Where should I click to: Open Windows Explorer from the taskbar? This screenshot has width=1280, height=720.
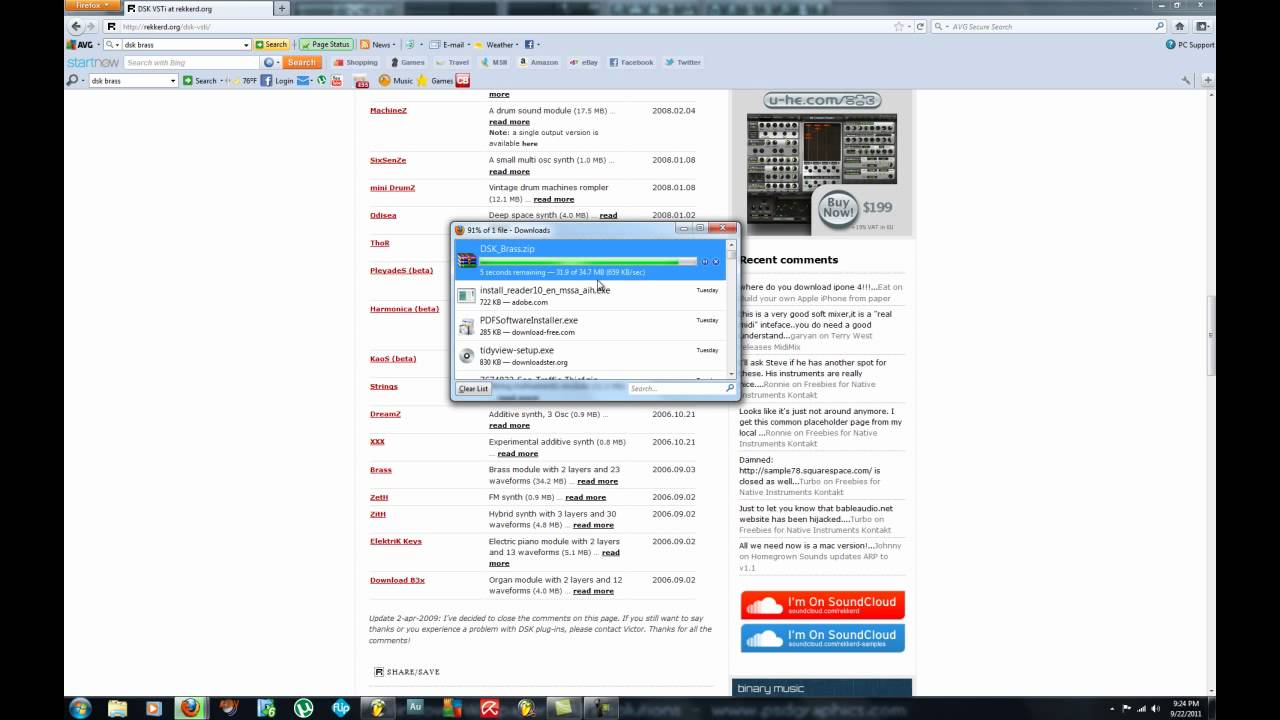[117, 708]
